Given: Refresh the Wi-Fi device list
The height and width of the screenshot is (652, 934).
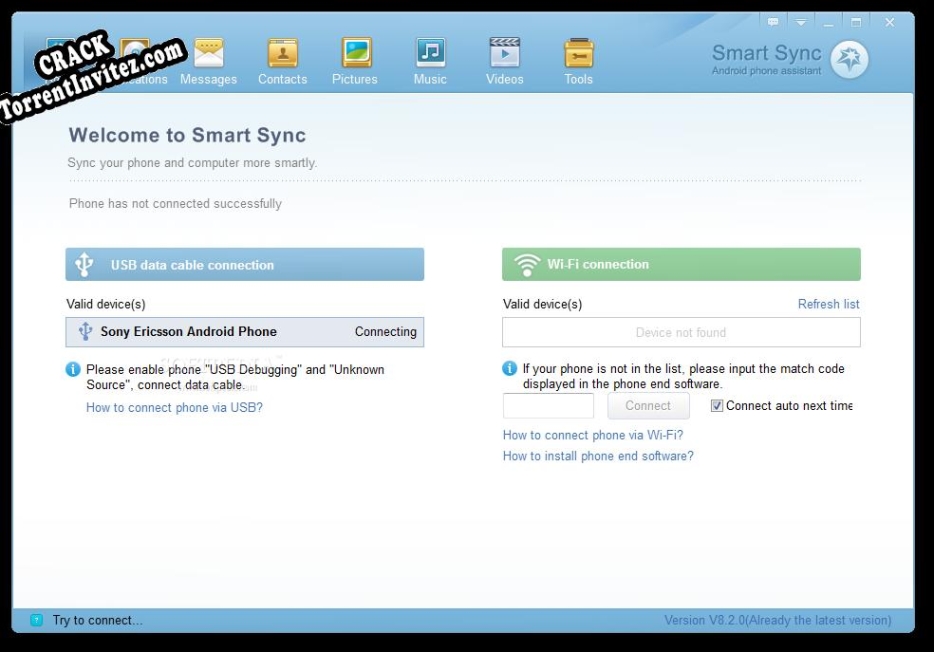Looking at the screenshot, I should [829, 303].
